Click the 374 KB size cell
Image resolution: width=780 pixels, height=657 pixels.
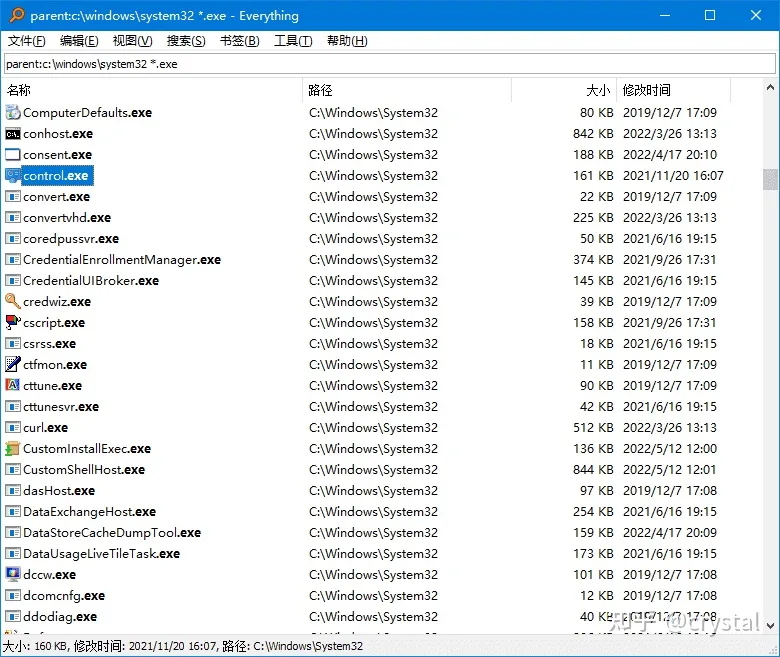click(x=593, y=260)
